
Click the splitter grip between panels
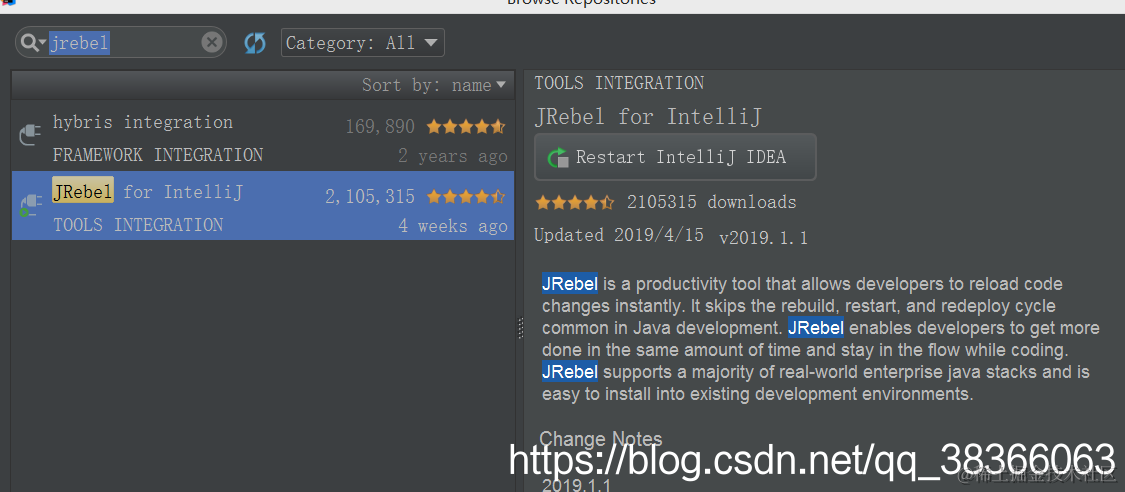[520, 328]
